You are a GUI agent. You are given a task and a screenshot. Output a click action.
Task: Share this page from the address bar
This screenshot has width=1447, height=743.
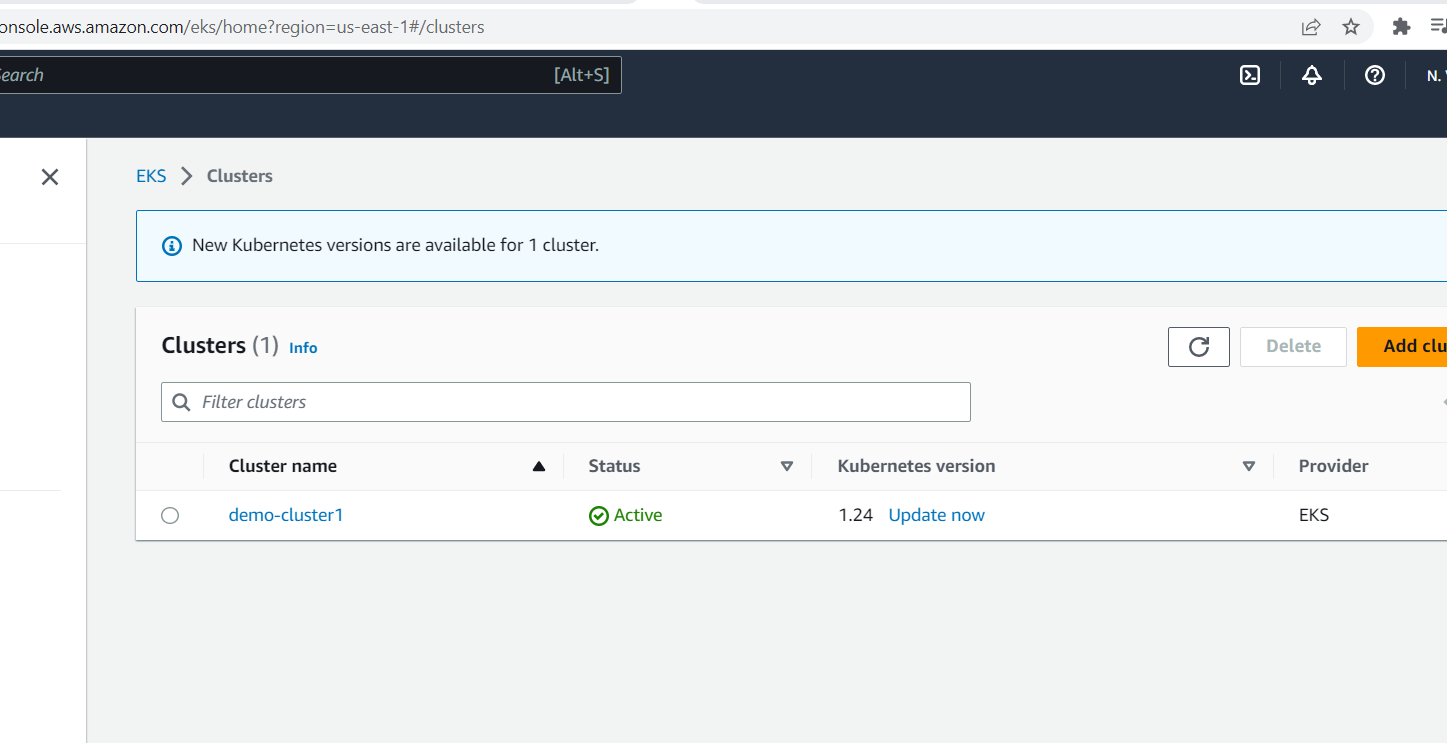tap(1311, 27)
